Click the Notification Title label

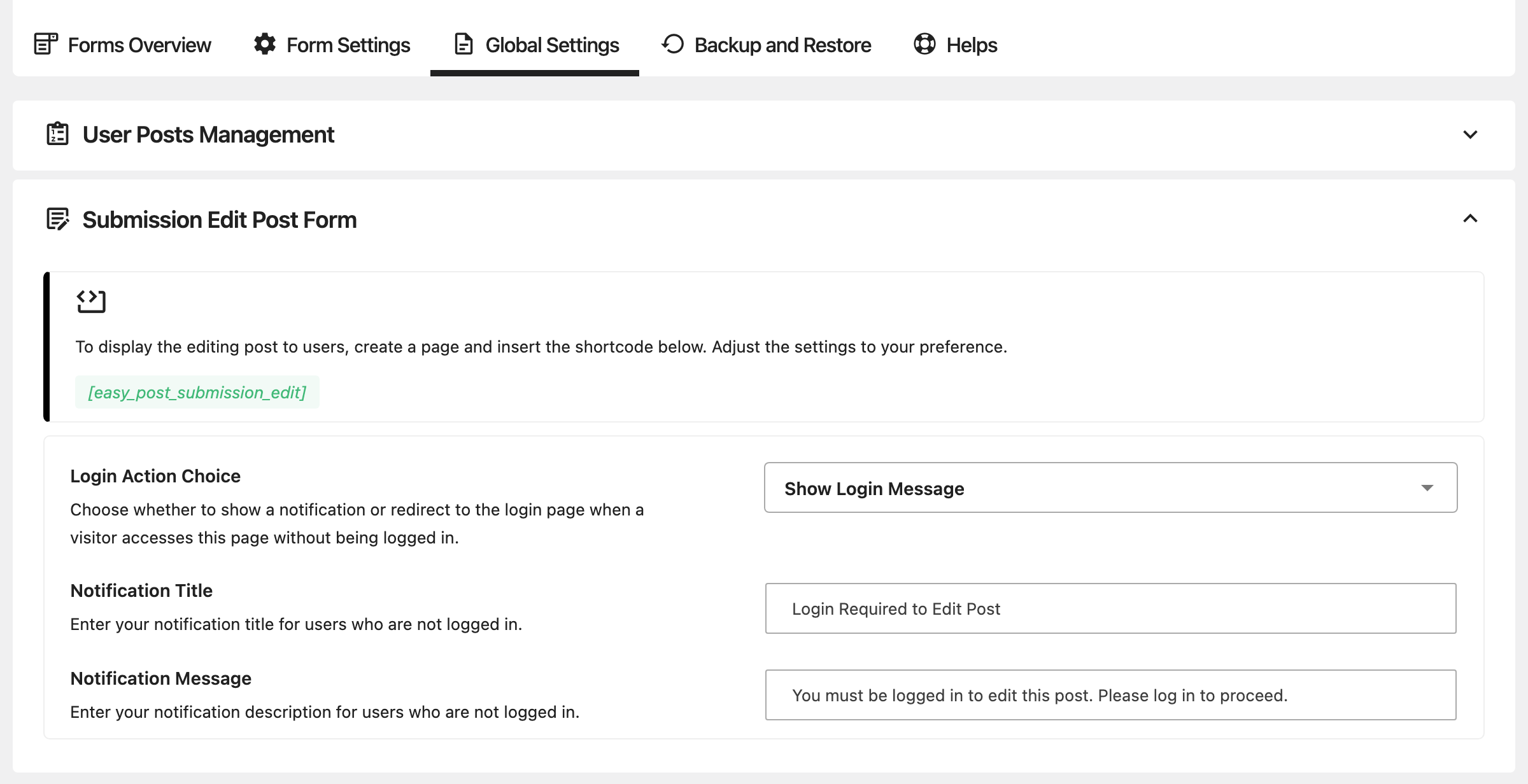coord(141,591)
